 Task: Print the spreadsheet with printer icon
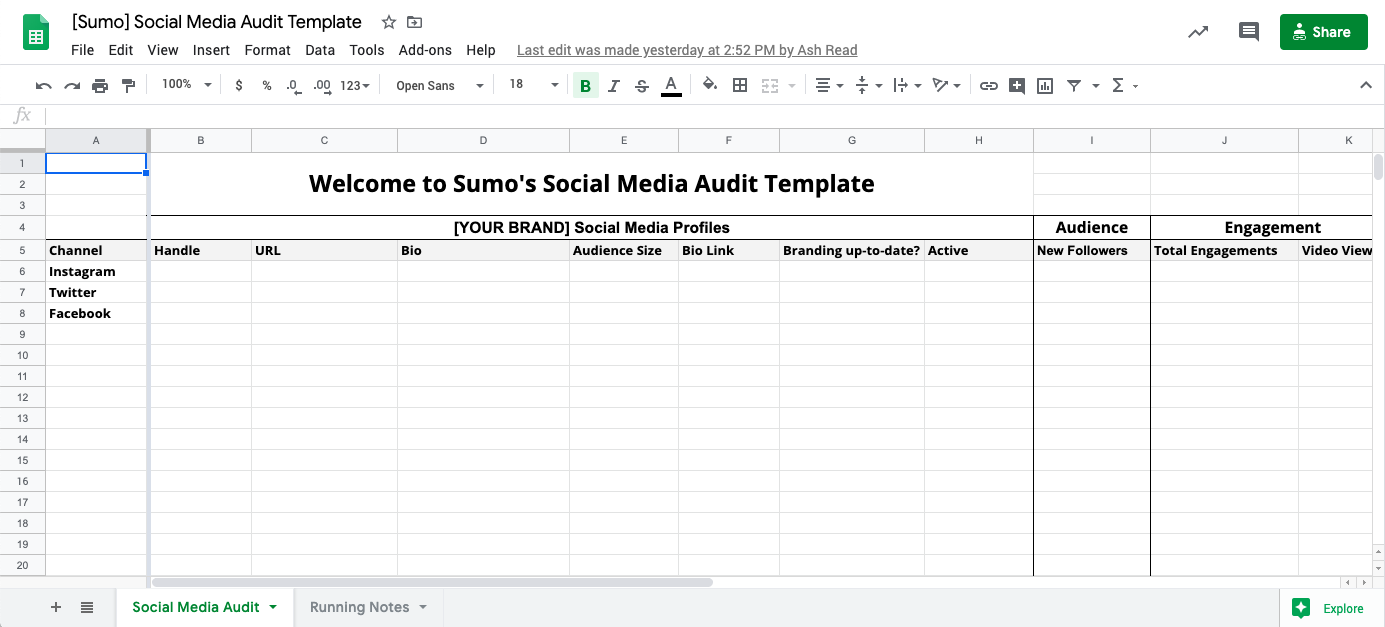click(100, 86)
